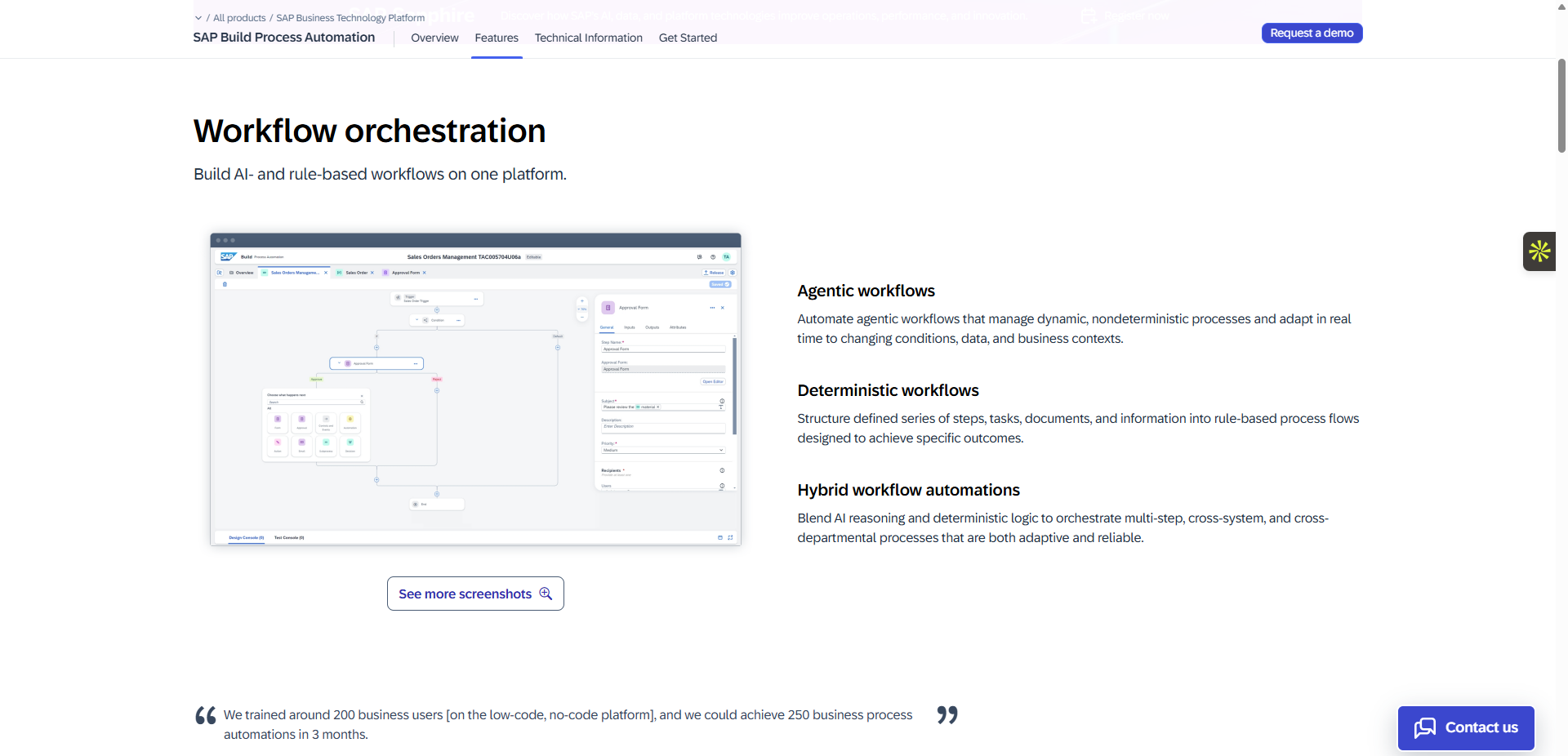Screen dimensions: 1568x756
Task: Expand the breadcrumb chevron near All products
Action: pos(198,17)
